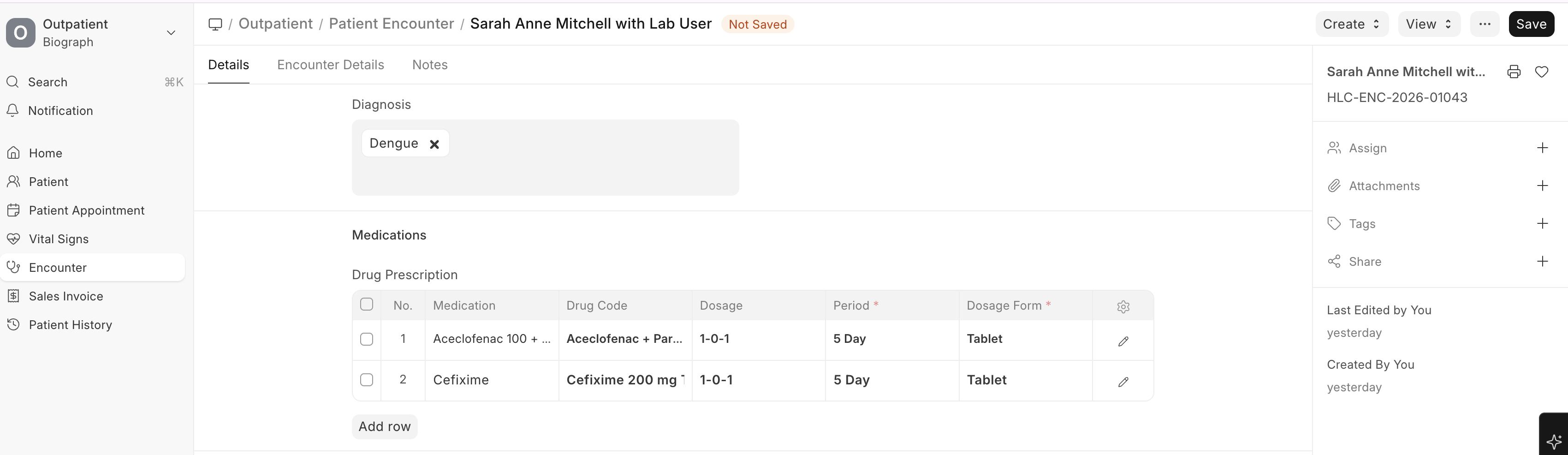Open the ellipsis menu next to View

coord(1485,24)
